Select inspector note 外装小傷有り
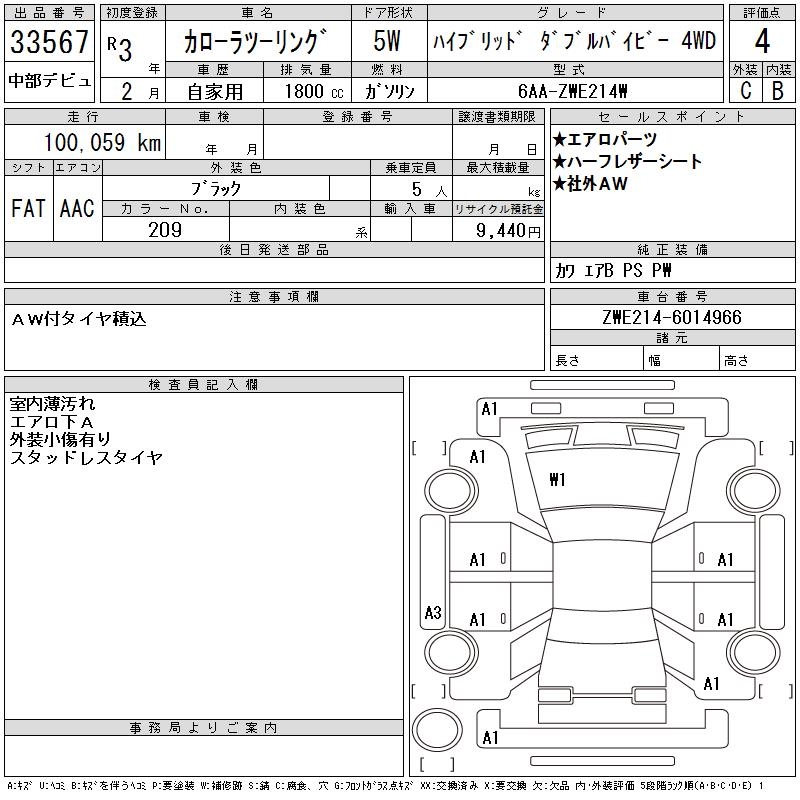This screenshot has width=800, height=800. [60, 439]
